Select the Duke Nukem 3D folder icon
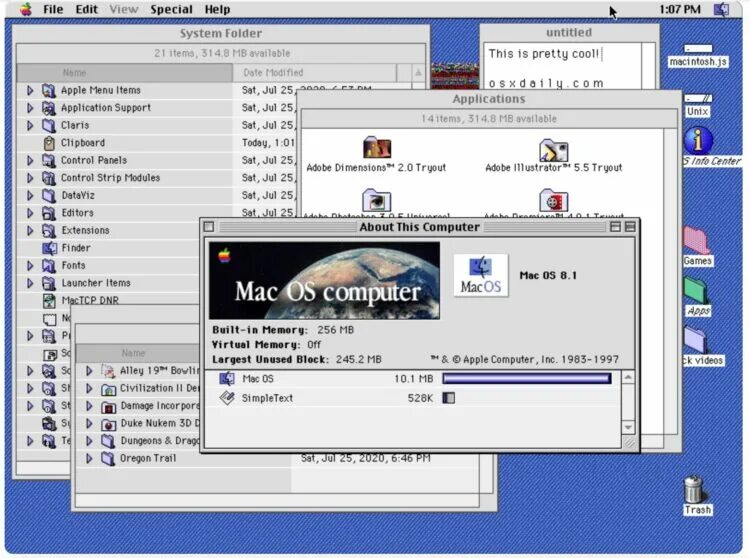 click(108, 424)
